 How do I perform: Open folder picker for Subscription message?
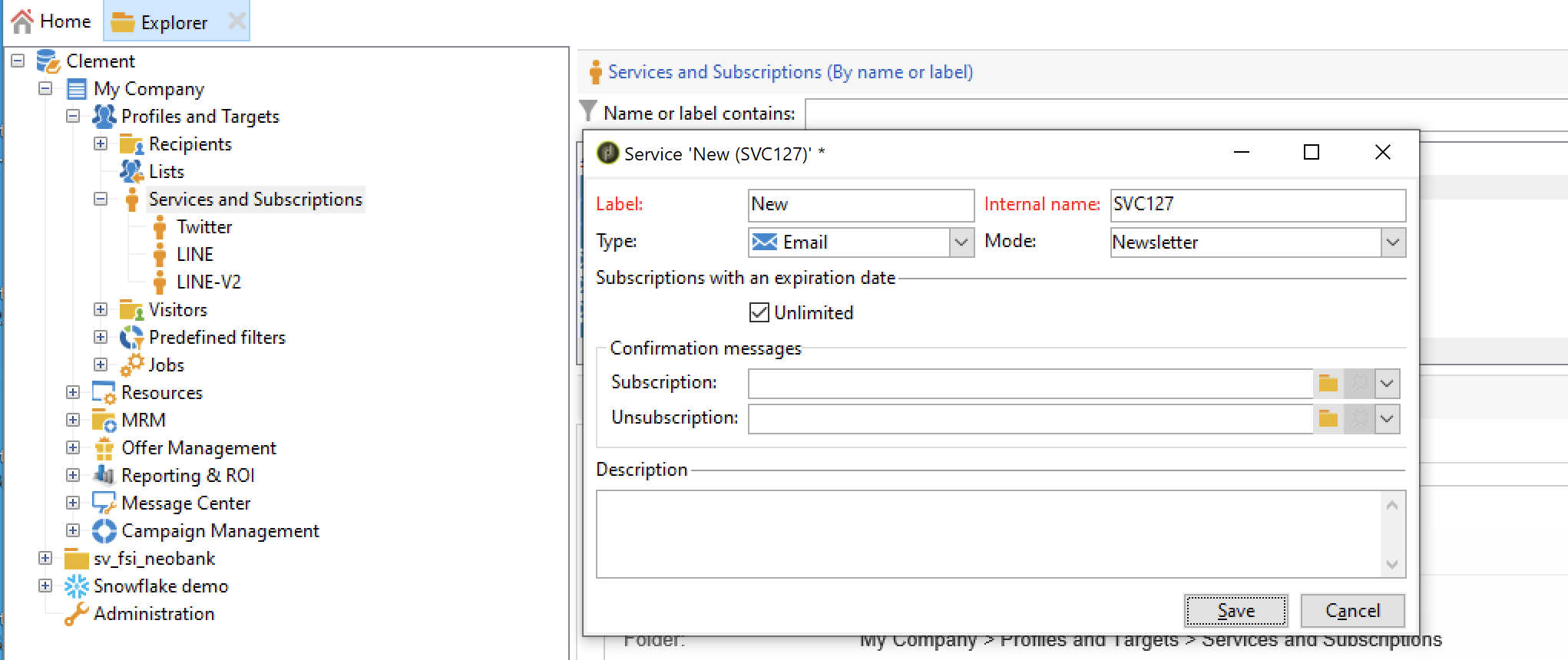[x=1328, y=383]
